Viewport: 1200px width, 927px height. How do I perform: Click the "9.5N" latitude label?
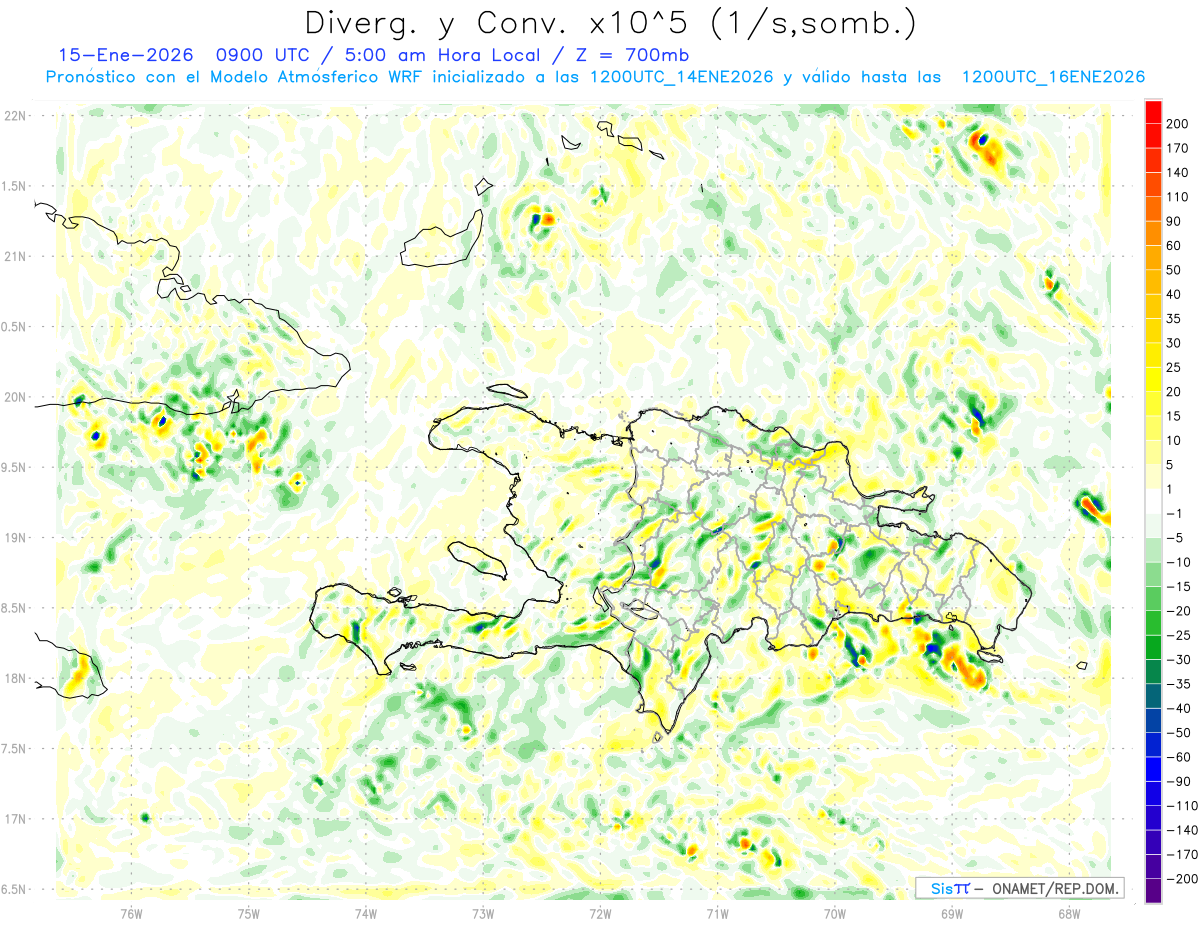[x=14, y=467]
